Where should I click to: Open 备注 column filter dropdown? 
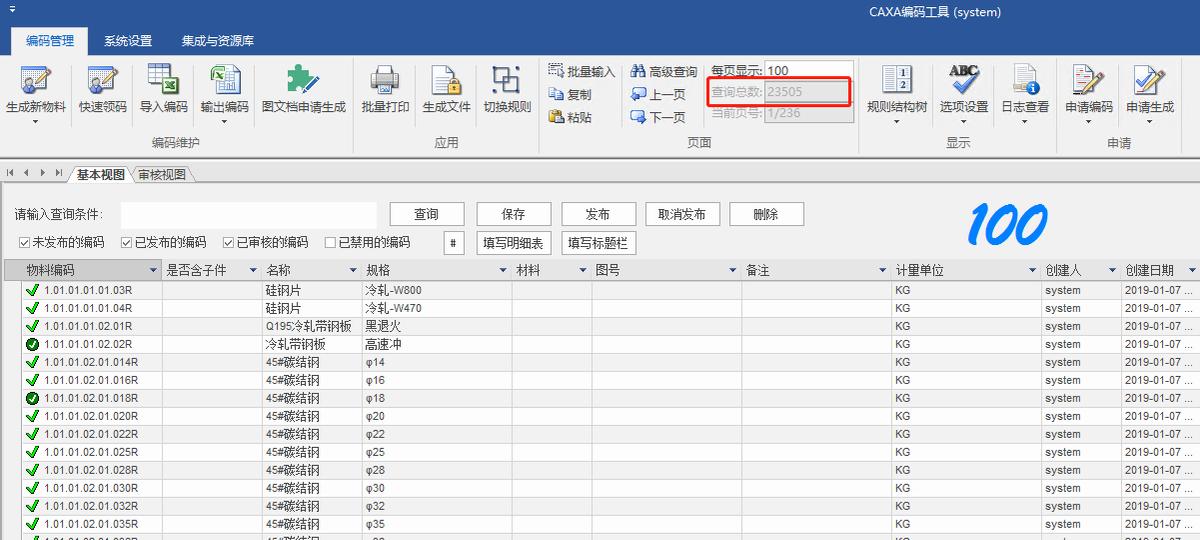[x=883, y=271]
